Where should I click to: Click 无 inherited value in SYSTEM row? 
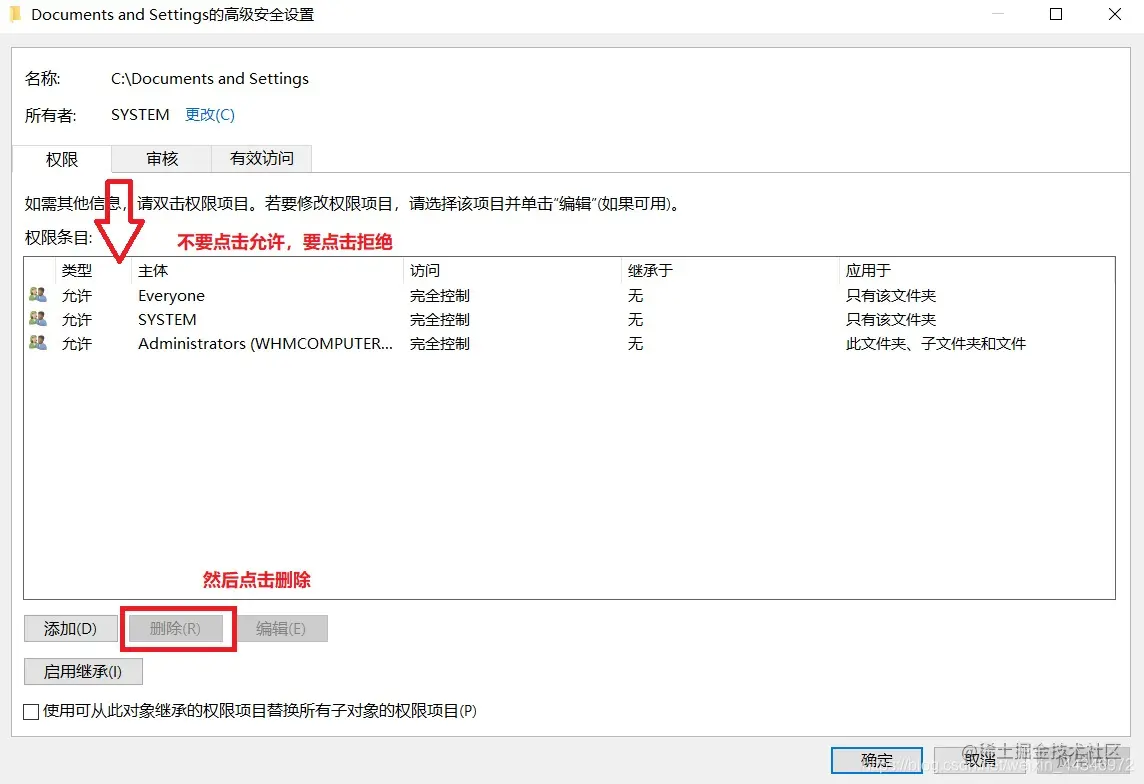pyautogui.click(x=635, y=319)
